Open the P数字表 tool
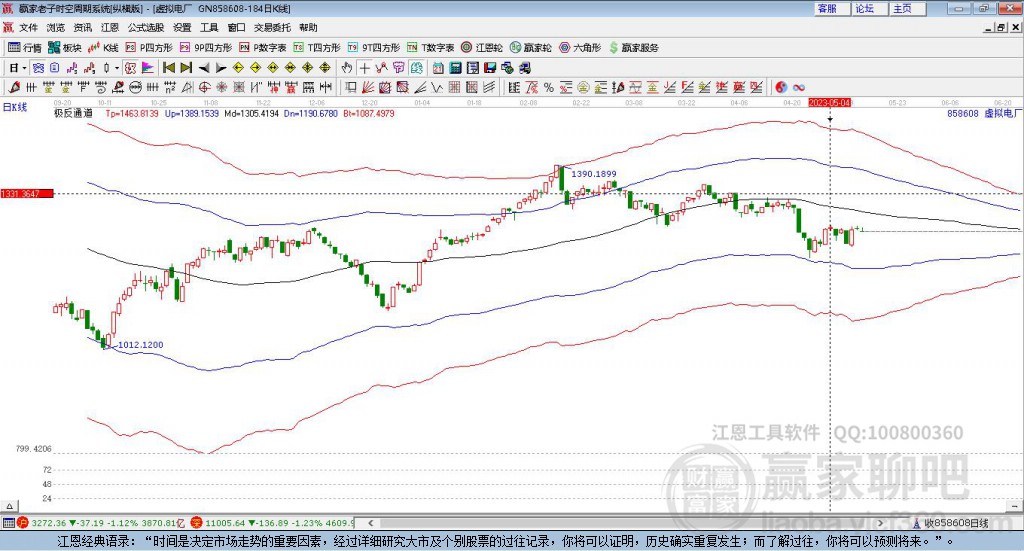The width and height of the screenshot is (1024, 551). pos(263,48)
